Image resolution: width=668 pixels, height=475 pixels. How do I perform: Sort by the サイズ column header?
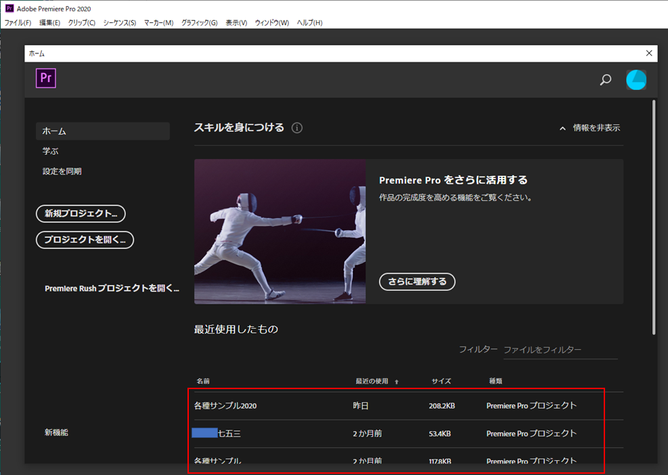tap(441, 381)
